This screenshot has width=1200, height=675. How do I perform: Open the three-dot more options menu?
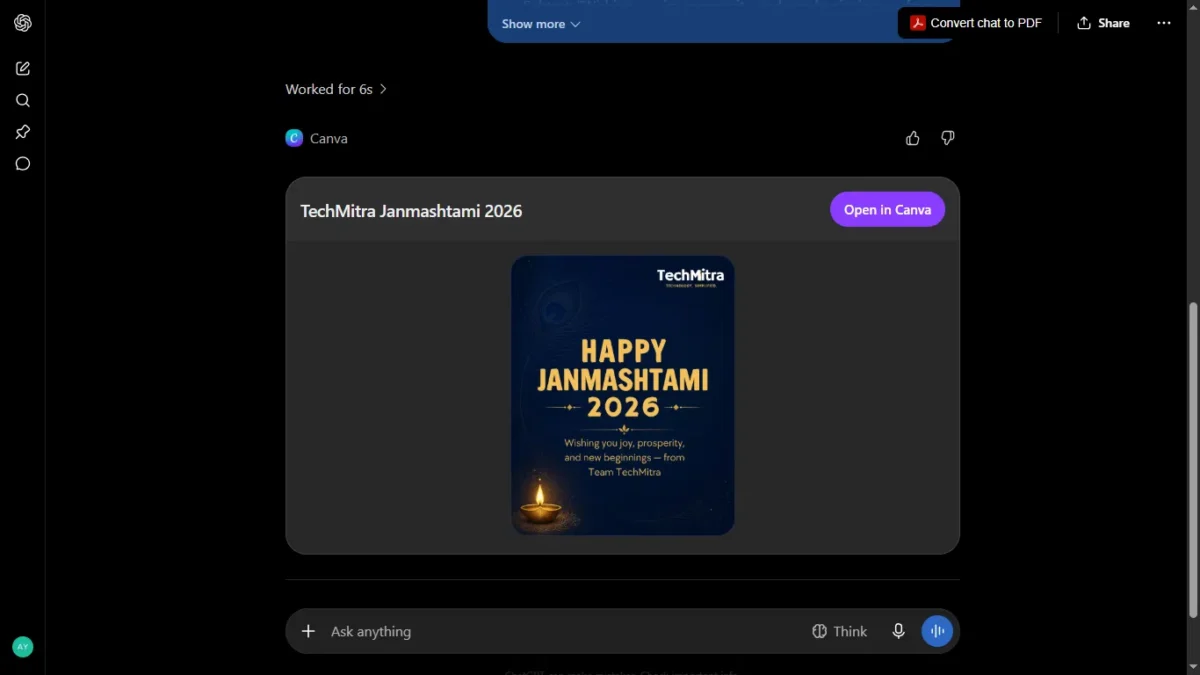coord(1164,23)
